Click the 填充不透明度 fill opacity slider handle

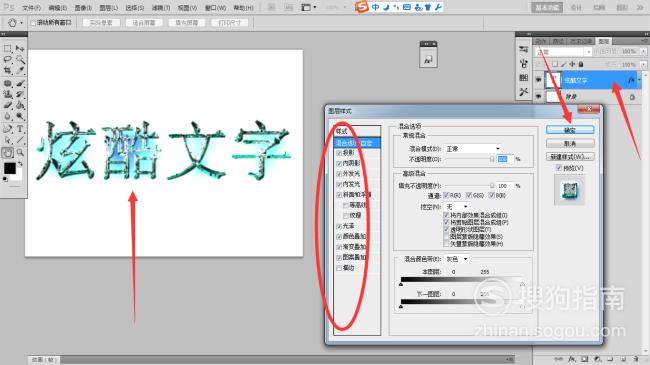pyautogui.click(x=492, y=186)
